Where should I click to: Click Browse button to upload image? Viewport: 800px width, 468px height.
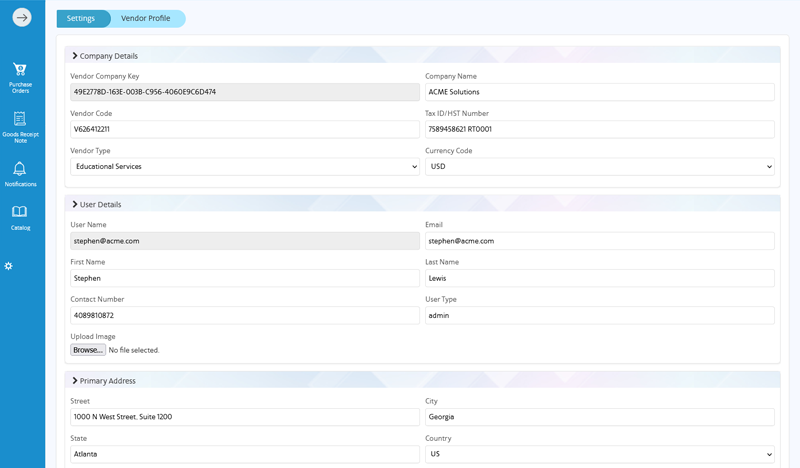(x=88, y=350)
